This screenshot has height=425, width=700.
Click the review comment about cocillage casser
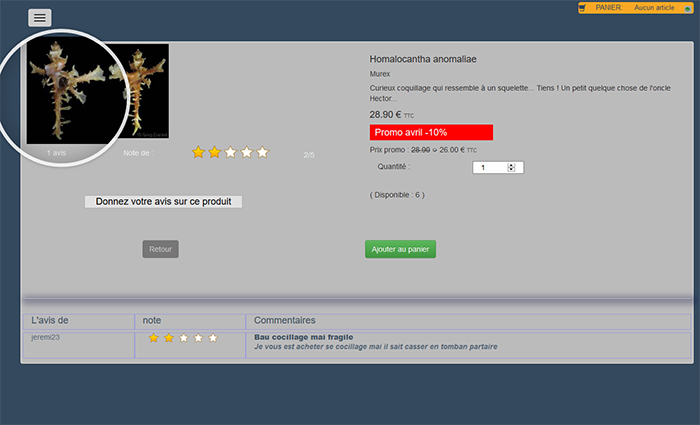(x=375, y=346)
